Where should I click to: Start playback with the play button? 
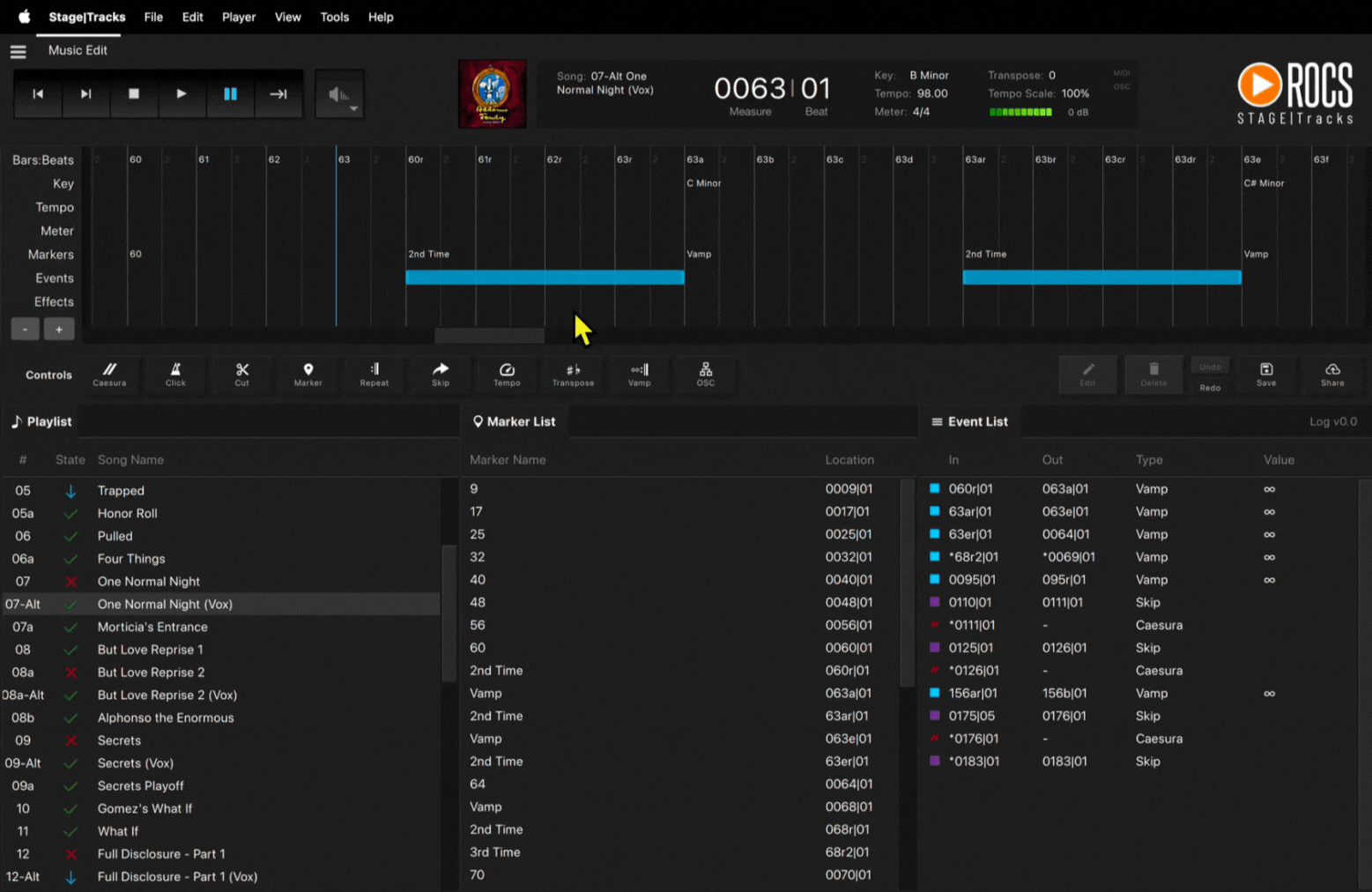(182, 93)
